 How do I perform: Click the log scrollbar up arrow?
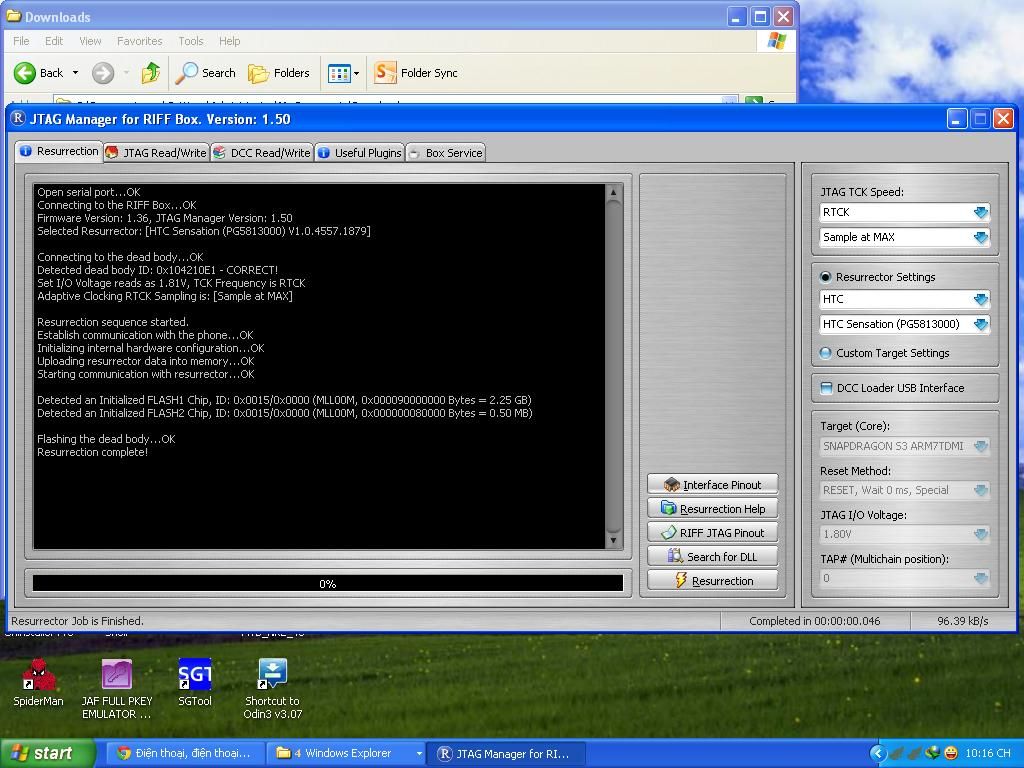coord(613,193)
